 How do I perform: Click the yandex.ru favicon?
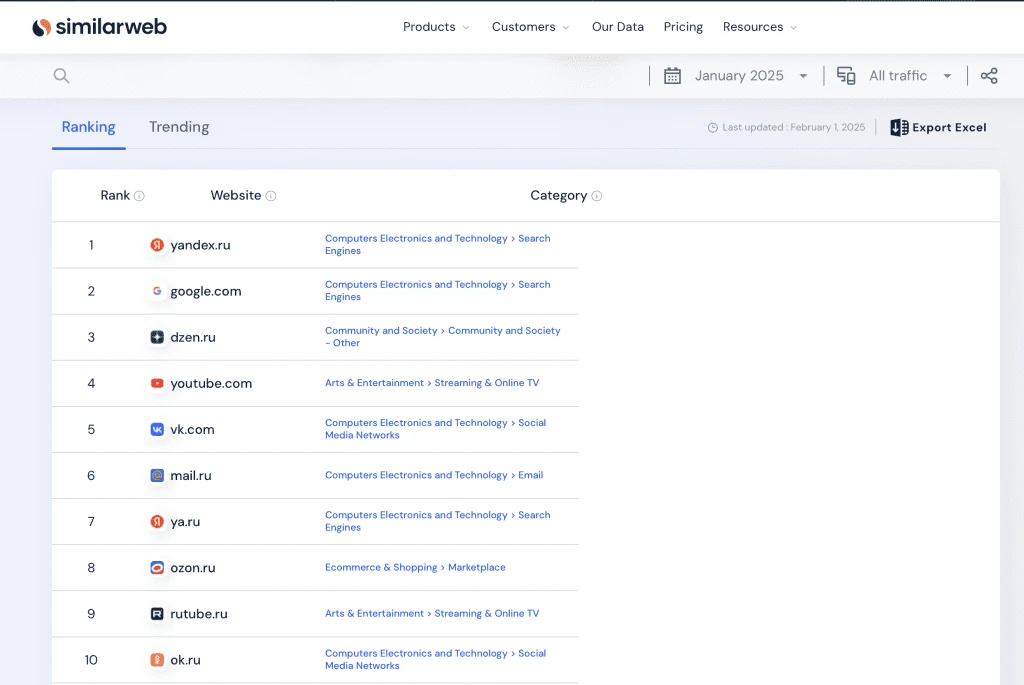pos(157,245)
